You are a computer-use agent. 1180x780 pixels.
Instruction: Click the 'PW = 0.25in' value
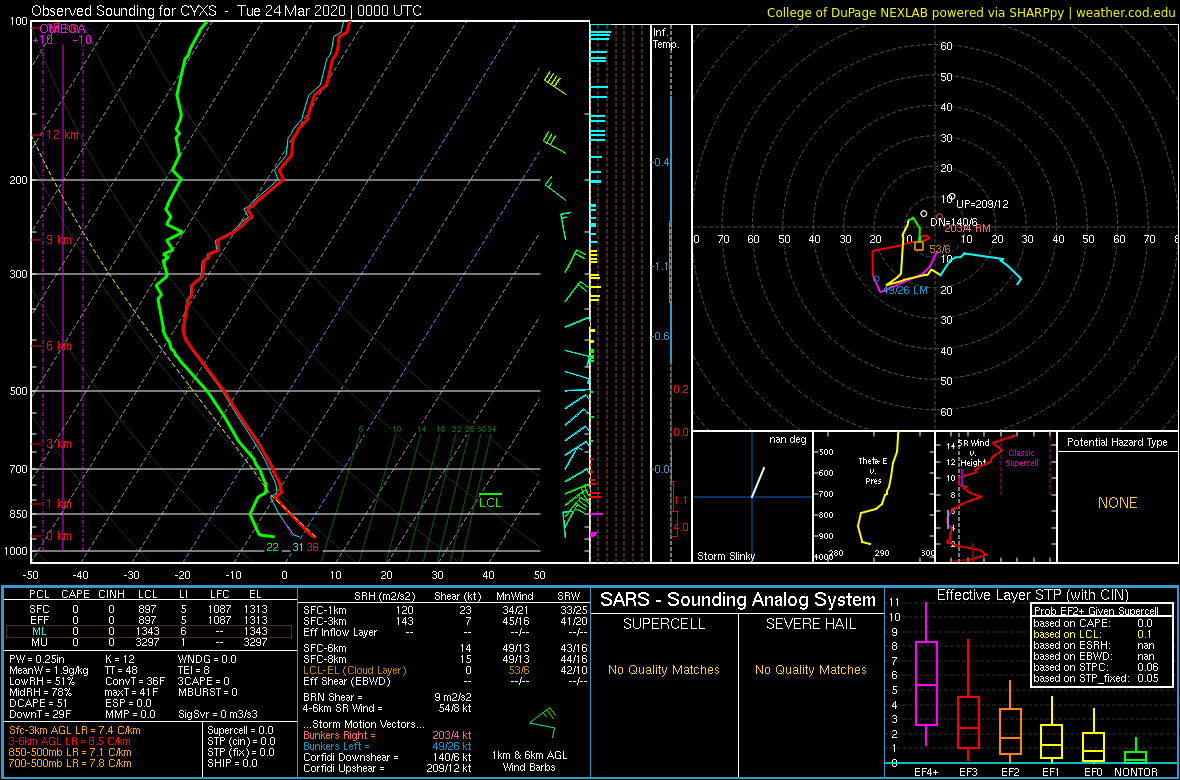point(39,660)
